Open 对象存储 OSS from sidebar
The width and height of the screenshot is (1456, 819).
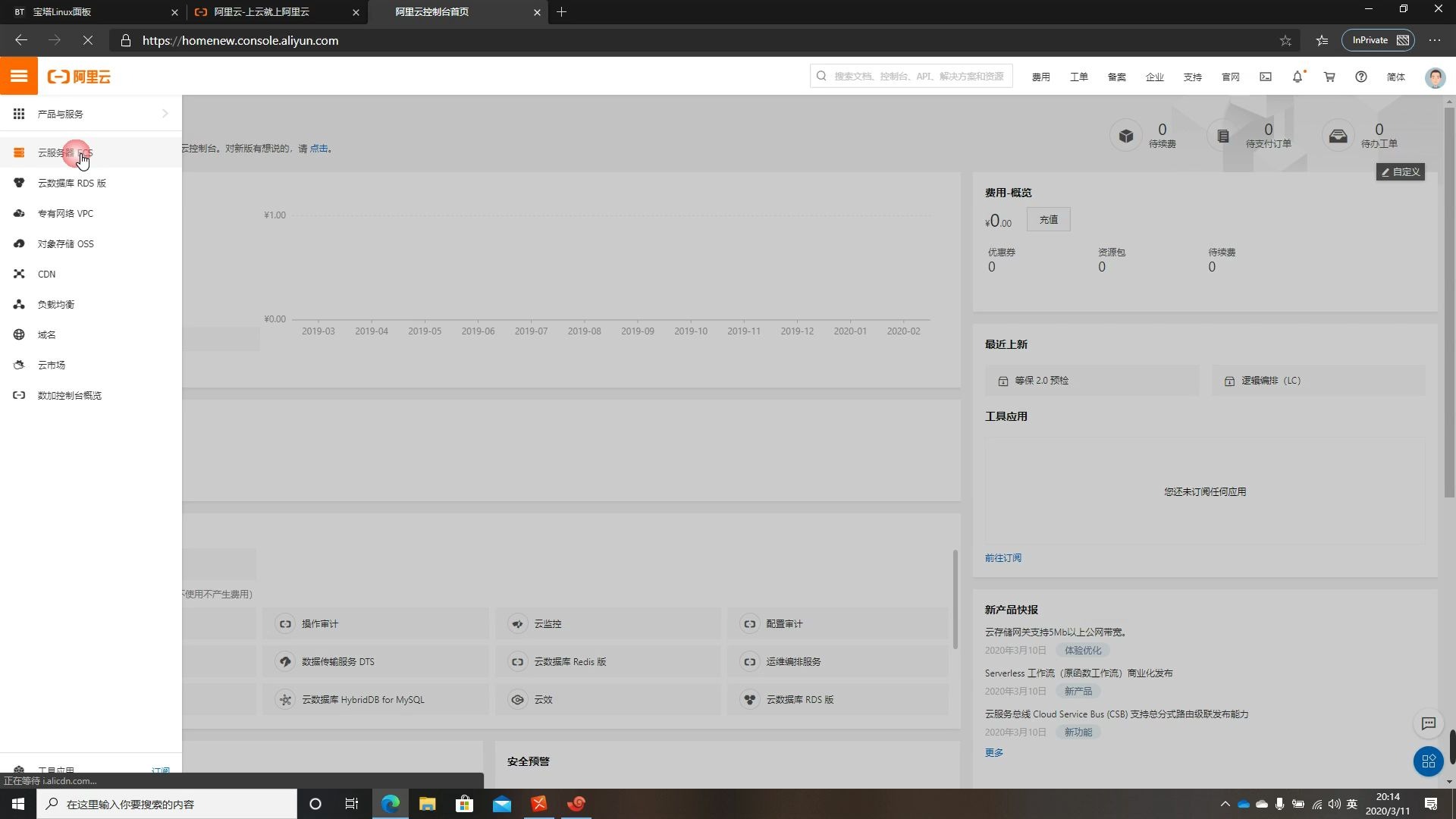(x=66, y=243)
